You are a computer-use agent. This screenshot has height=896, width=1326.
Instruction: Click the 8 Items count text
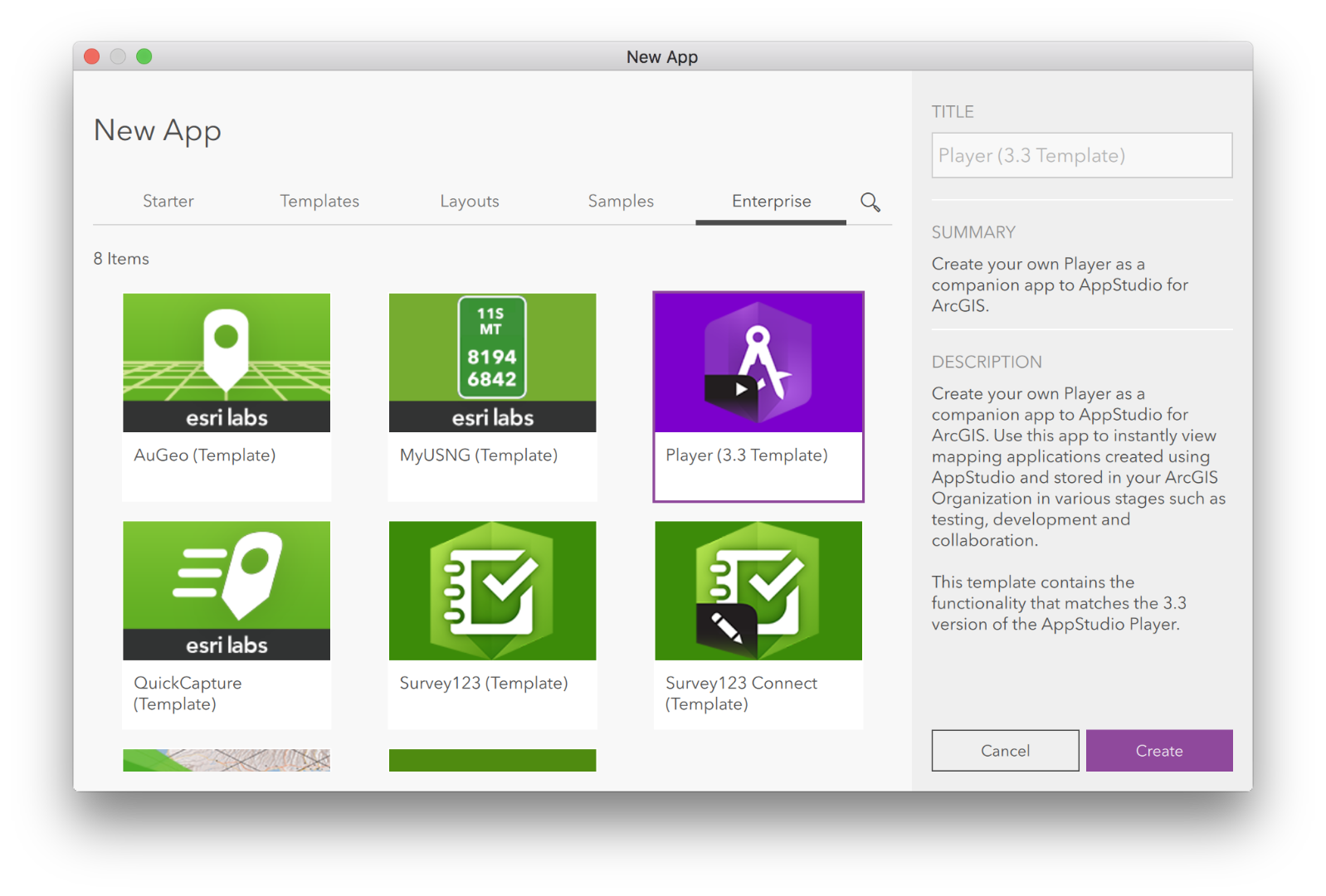(121, 259)
